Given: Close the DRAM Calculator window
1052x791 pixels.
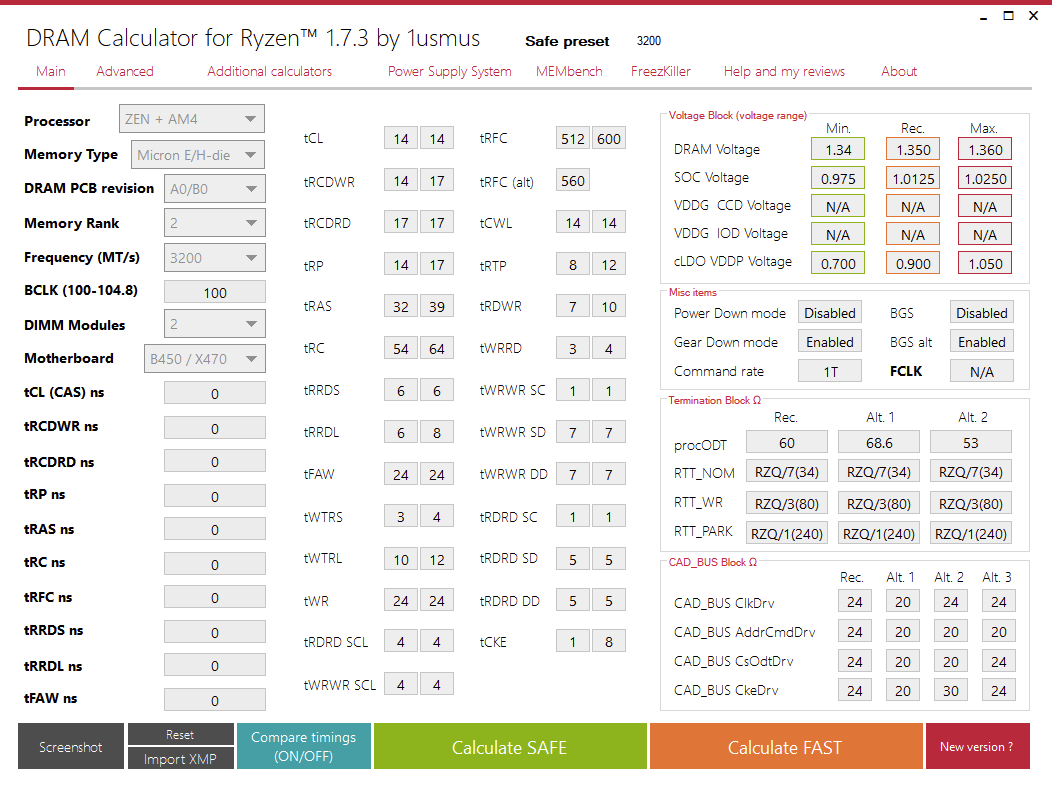Looking at the screenshot, I should click(1033, 15).
